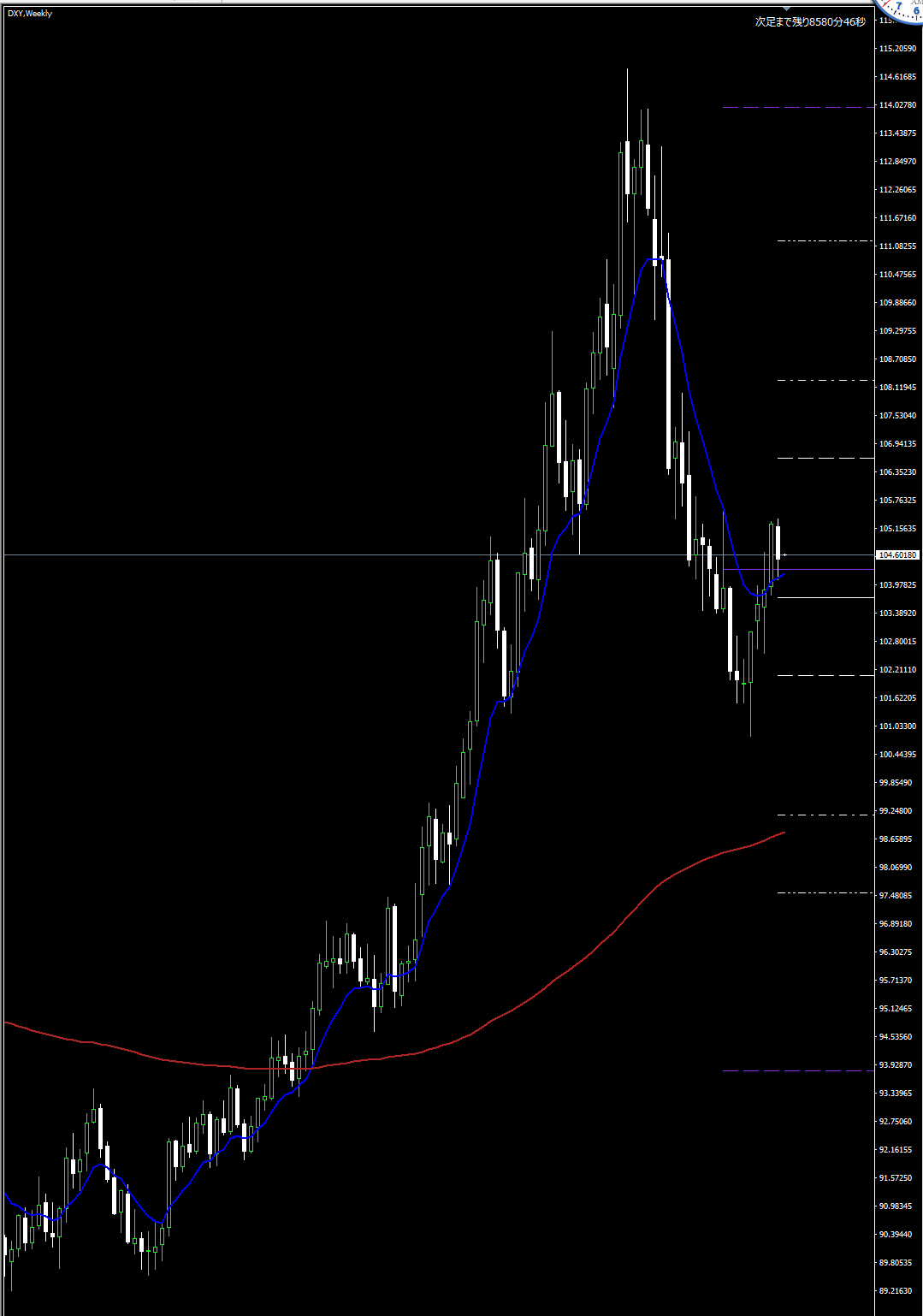Image resolution: width=923 pixels, height=1316 pixels.
Task: Click price scale value 105.76325
Action: [x=897, y=501]
